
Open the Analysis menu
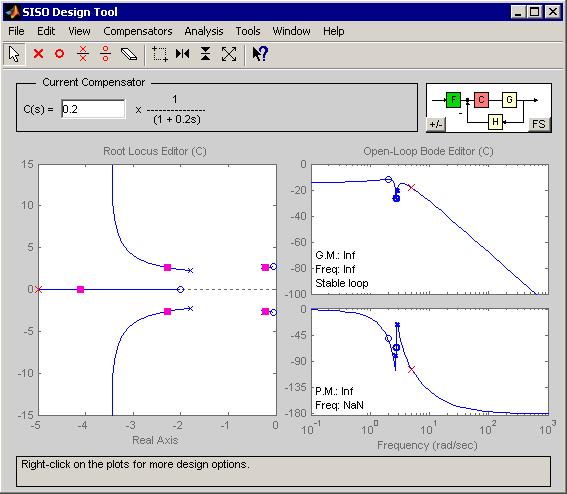pyautogui.click(x=204, y=31)
